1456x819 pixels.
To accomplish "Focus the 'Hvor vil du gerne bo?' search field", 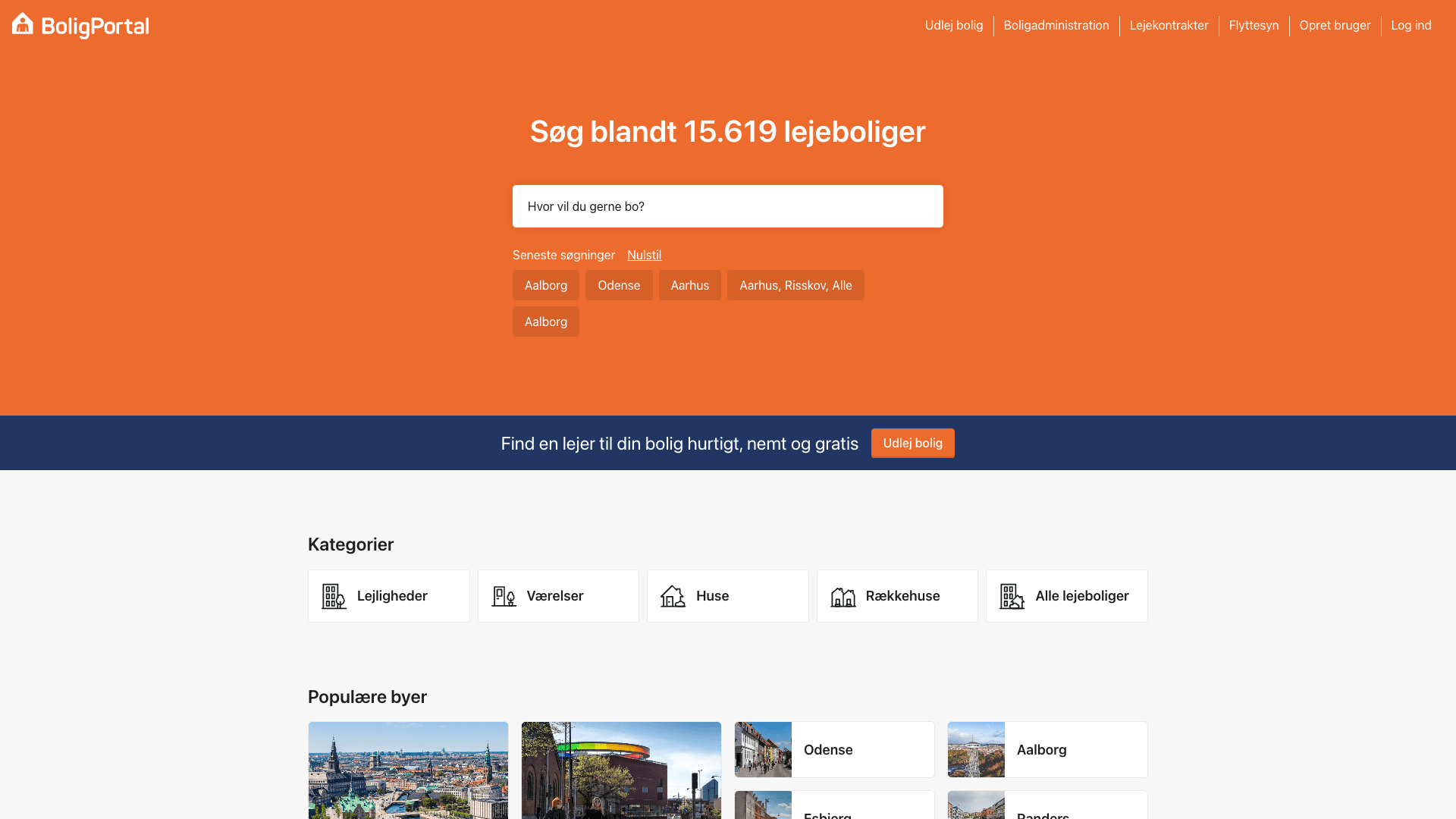I will [728, 206].
